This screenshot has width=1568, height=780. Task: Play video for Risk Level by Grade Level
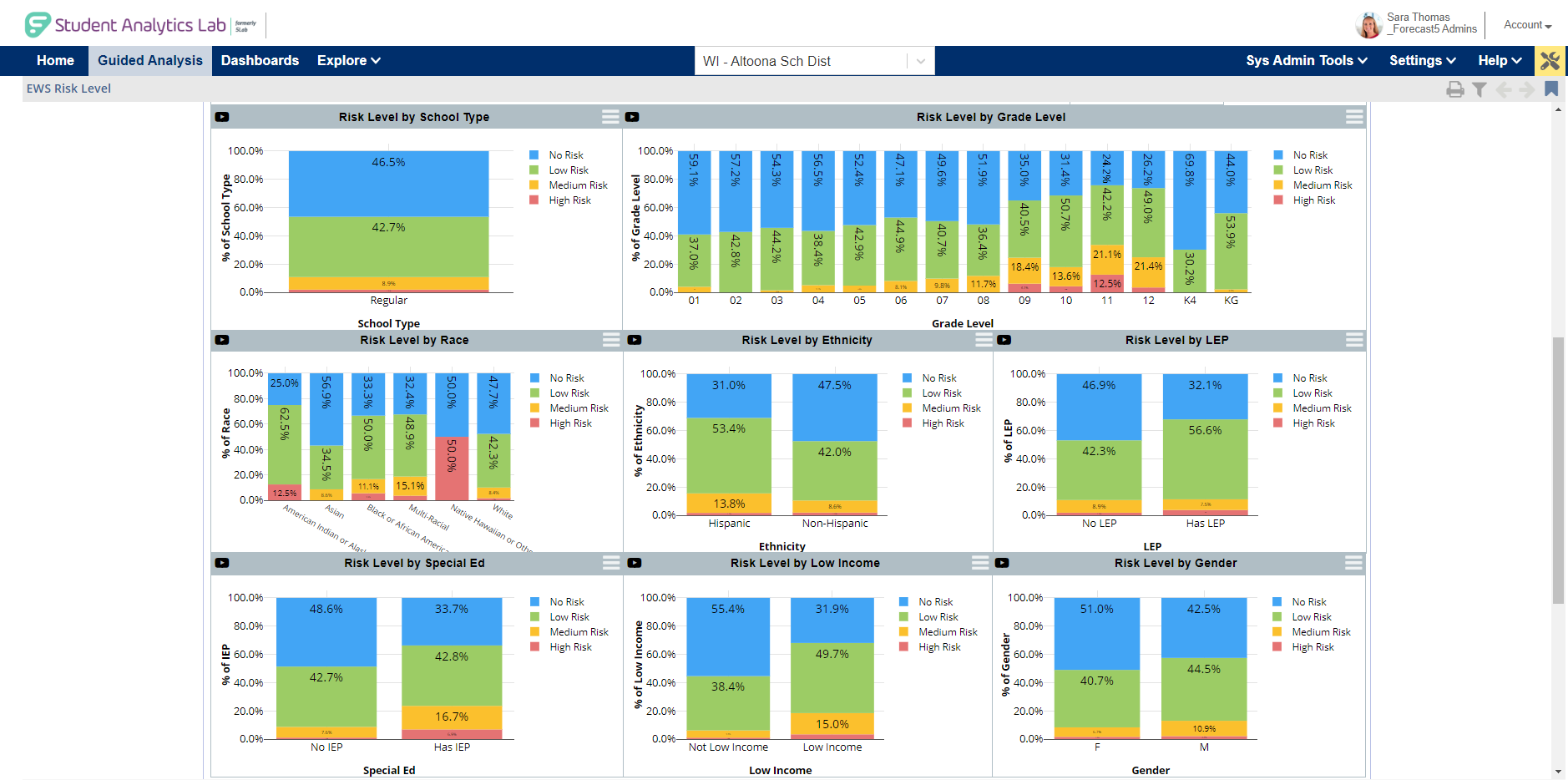pos(632,117)
